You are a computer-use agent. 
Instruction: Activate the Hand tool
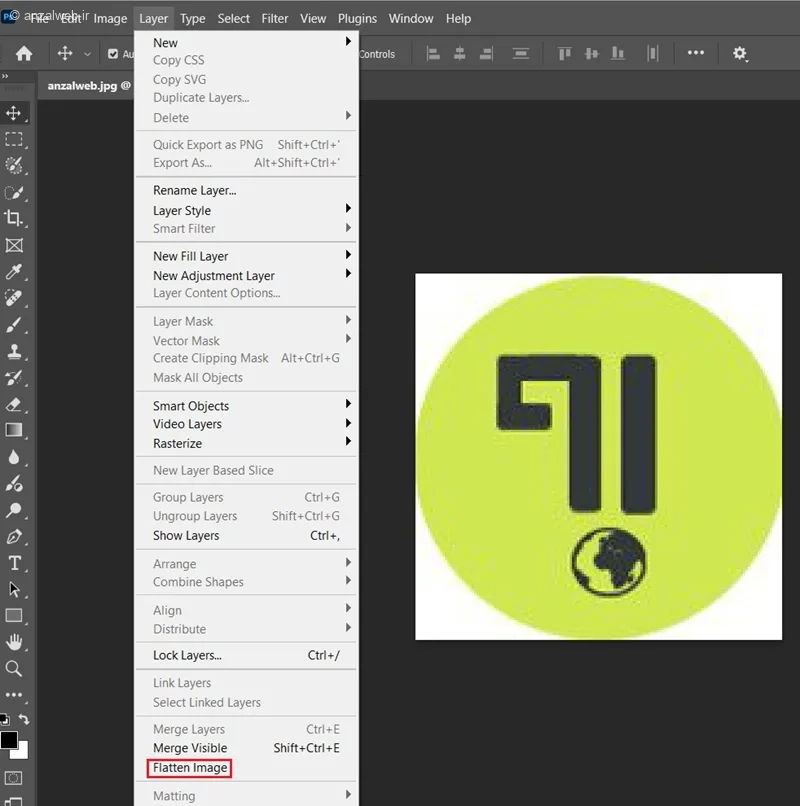14,642
